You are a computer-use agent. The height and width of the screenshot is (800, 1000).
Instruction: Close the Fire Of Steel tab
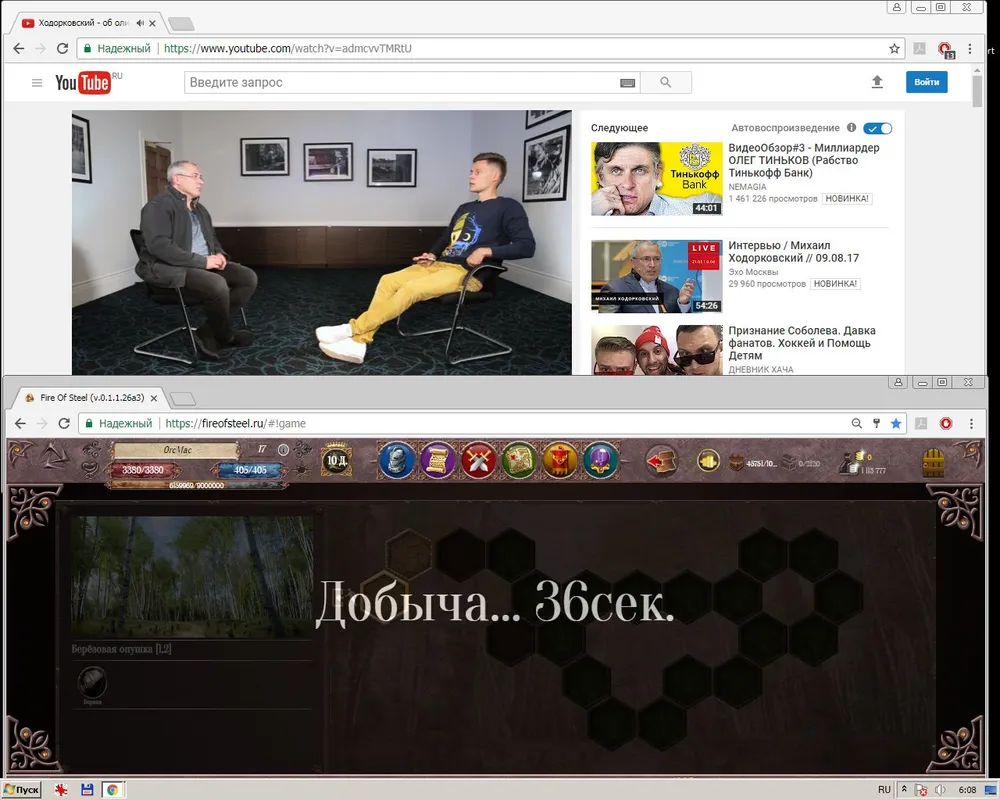click(x=154, y=398)
